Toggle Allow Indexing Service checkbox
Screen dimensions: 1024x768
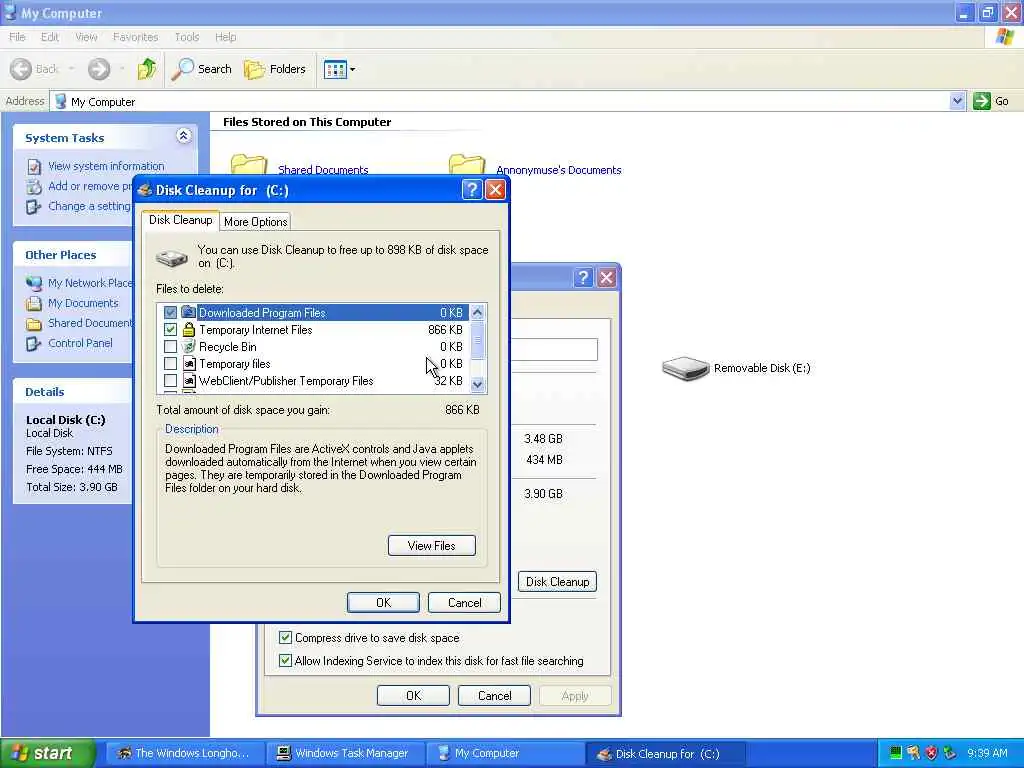285,660
